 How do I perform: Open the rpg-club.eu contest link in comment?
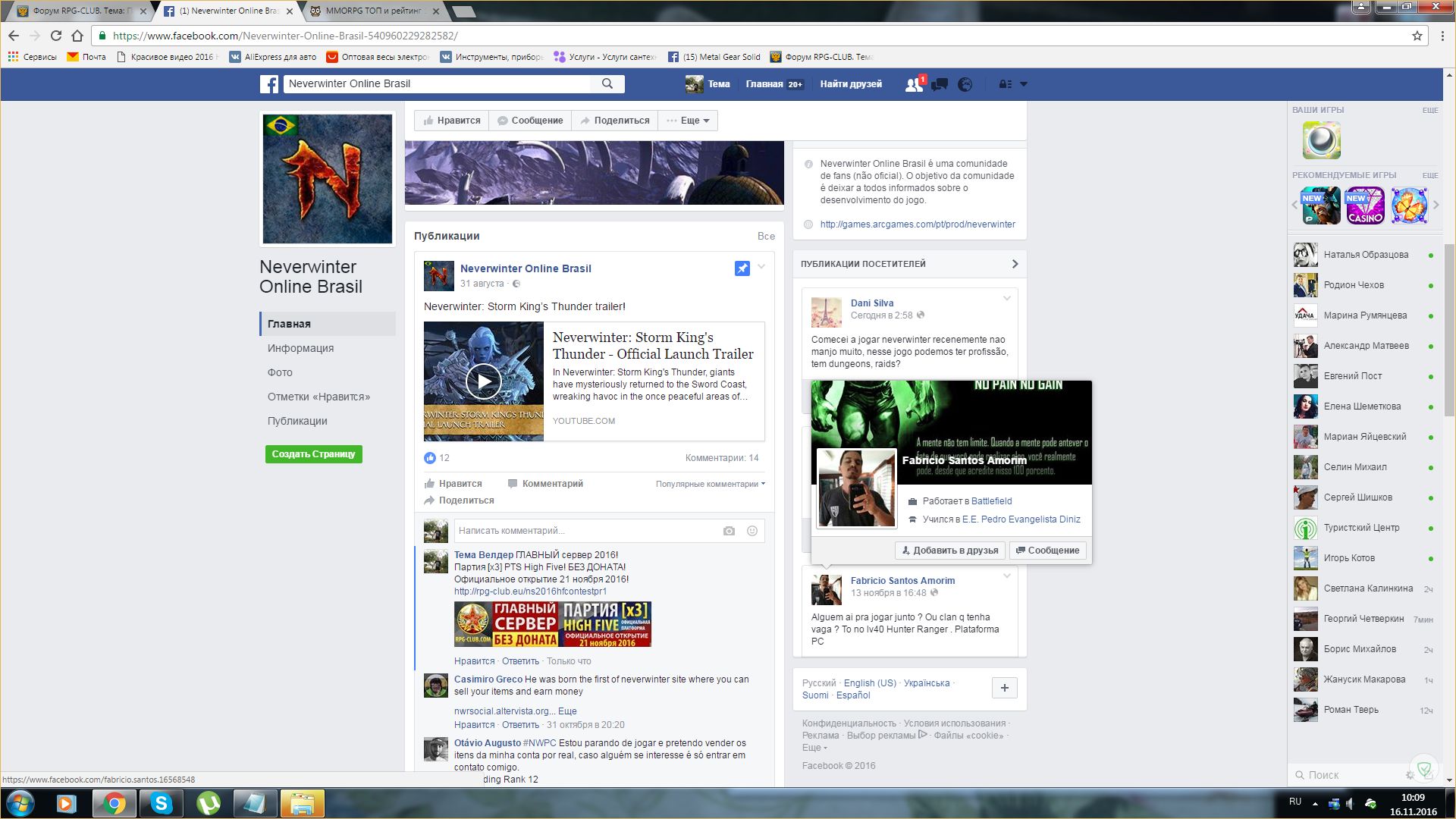pos(530,591)
